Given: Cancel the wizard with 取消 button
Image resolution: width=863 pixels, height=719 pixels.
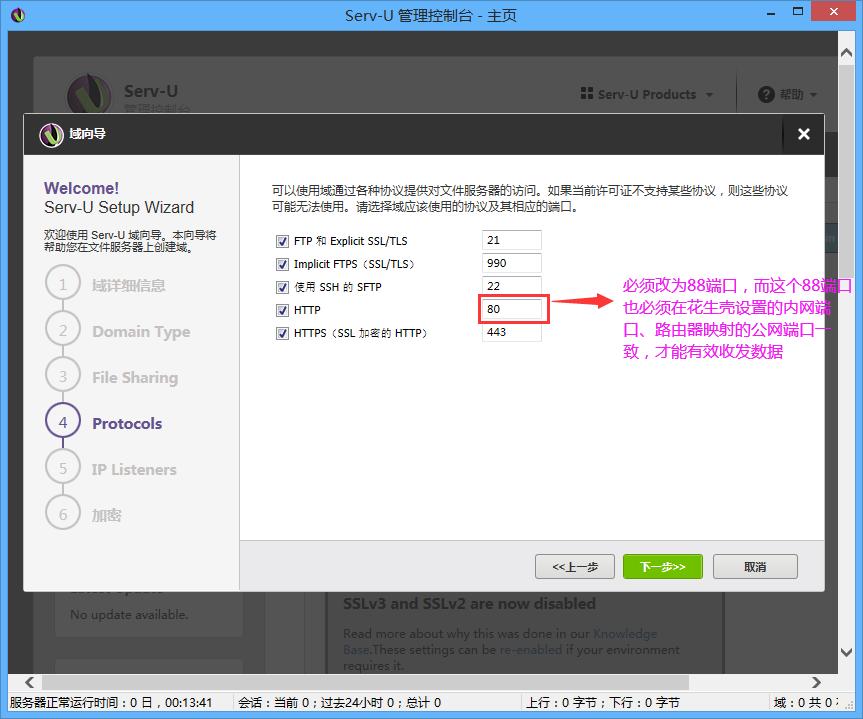Looking at the screenshot, I should [x=755, y=567].
